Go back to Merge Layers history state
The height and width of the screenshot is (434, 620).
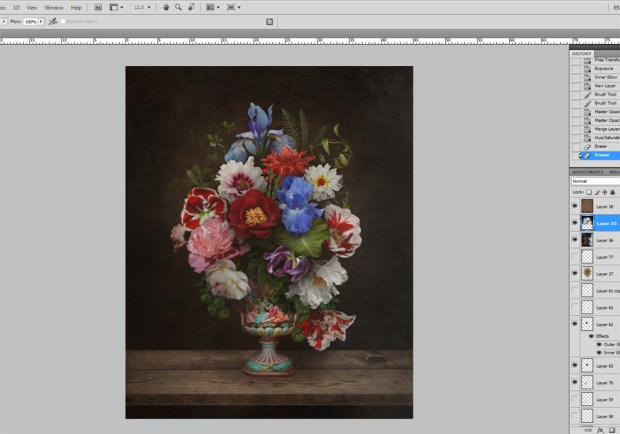(606, 128)
